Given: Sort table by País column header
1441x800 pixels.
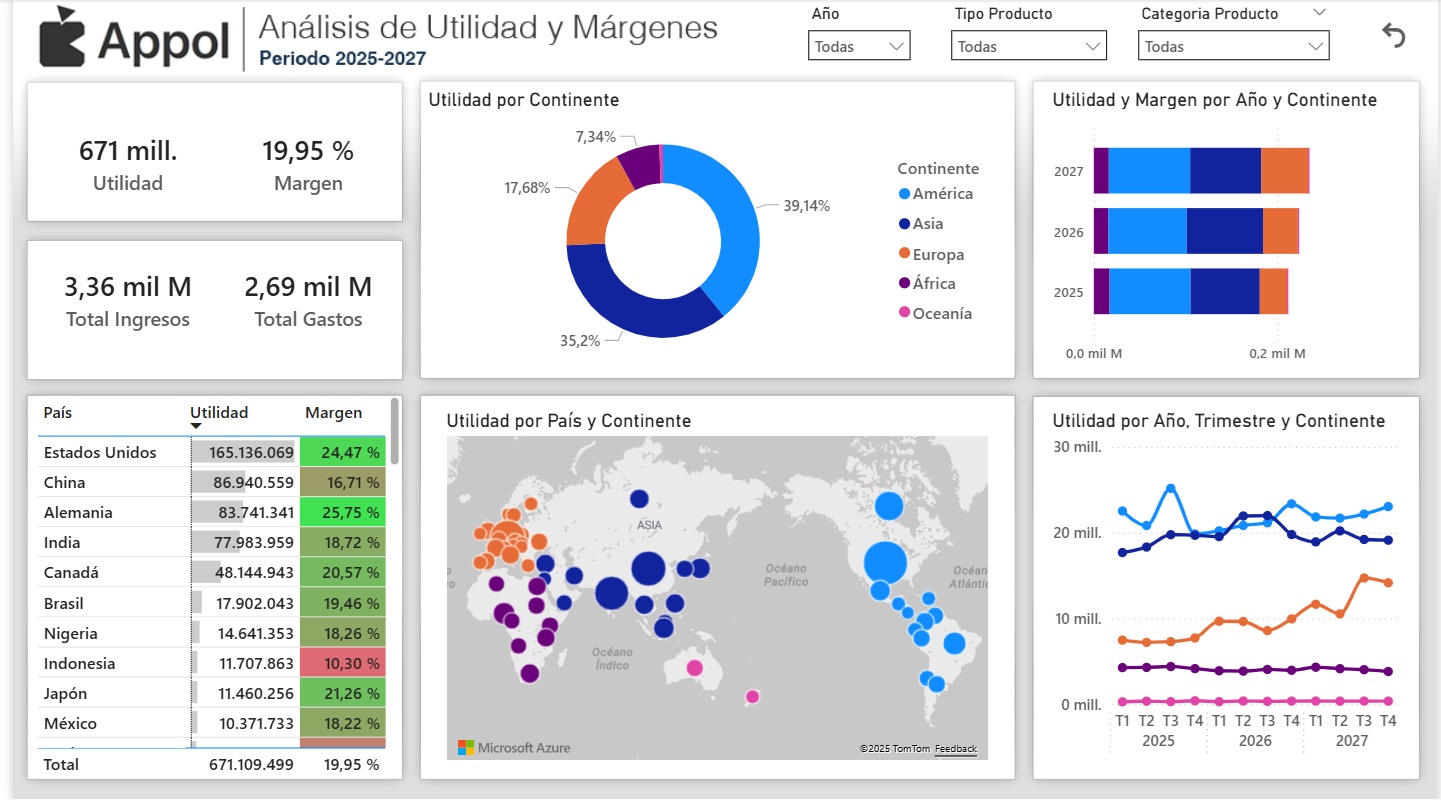Looking at the screenshot, I should 58,412.
